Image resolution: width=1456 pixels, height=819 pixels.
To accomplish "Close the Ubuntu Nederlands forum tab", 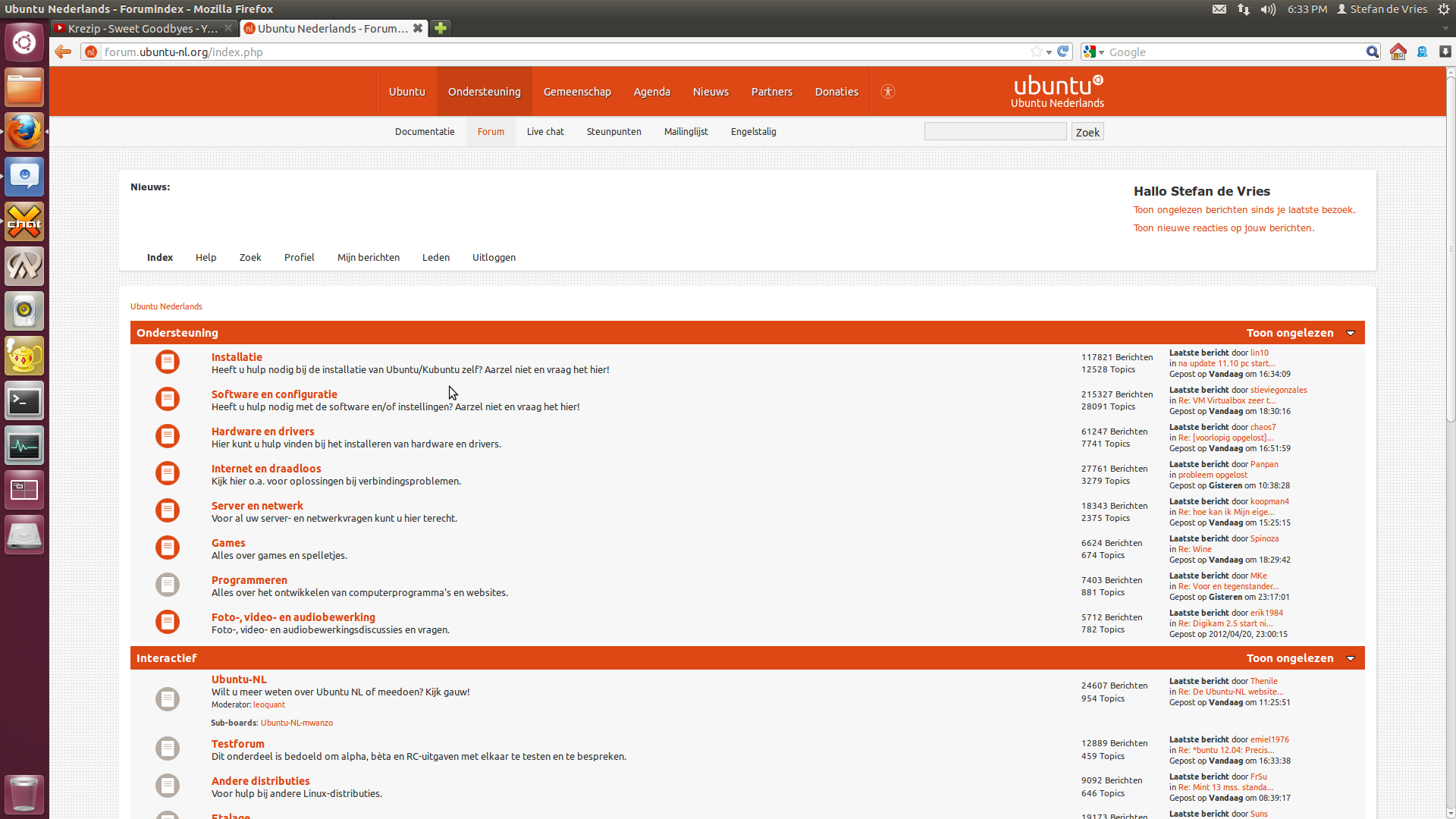I will pos(417,28).
